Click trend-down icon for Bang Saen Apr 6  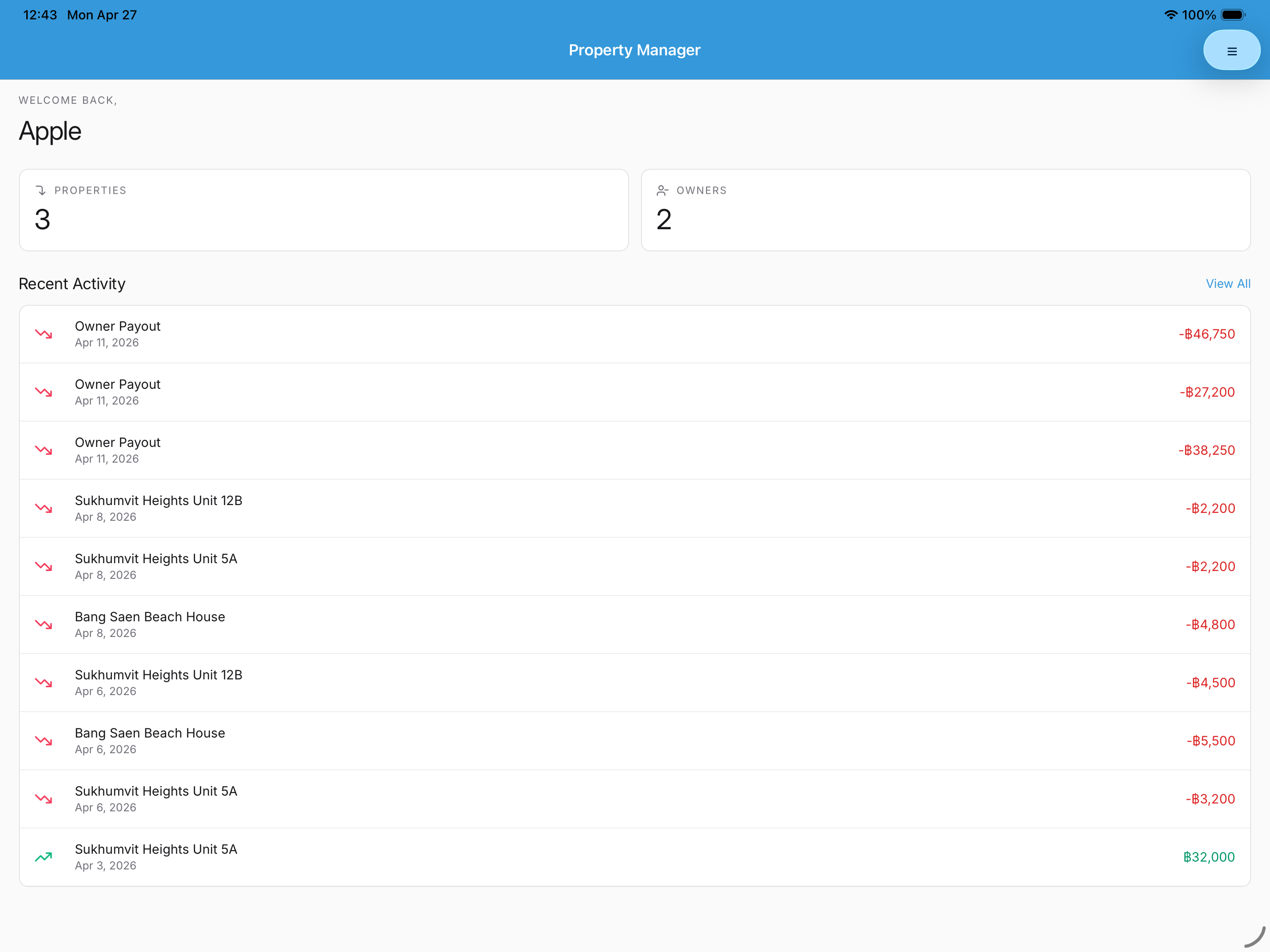click(44, 740)
